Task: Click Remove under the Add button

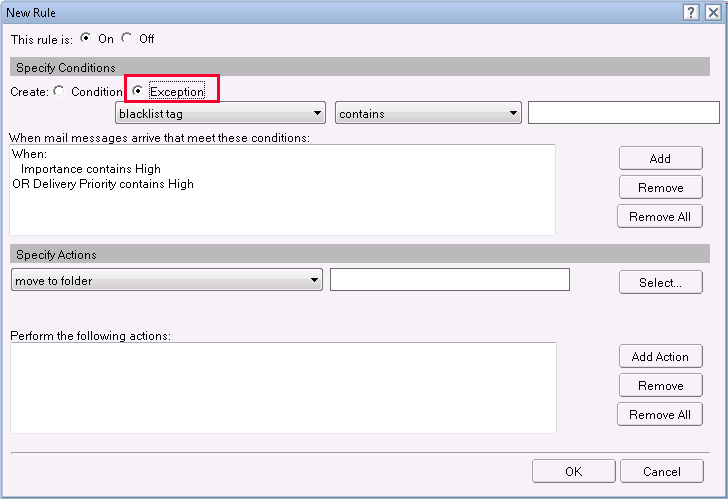Action: coord(660,188)
